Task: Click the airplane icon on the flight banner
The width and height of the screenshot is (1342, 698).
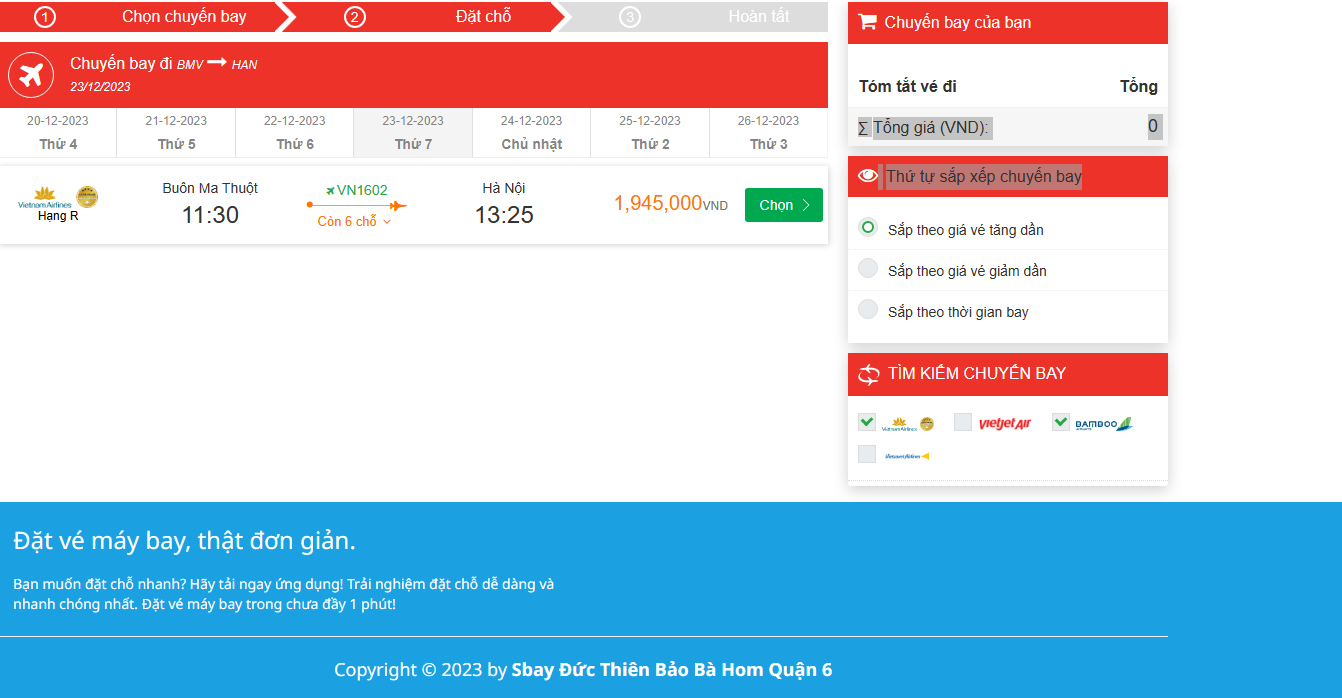Action: tap(30, 74)
